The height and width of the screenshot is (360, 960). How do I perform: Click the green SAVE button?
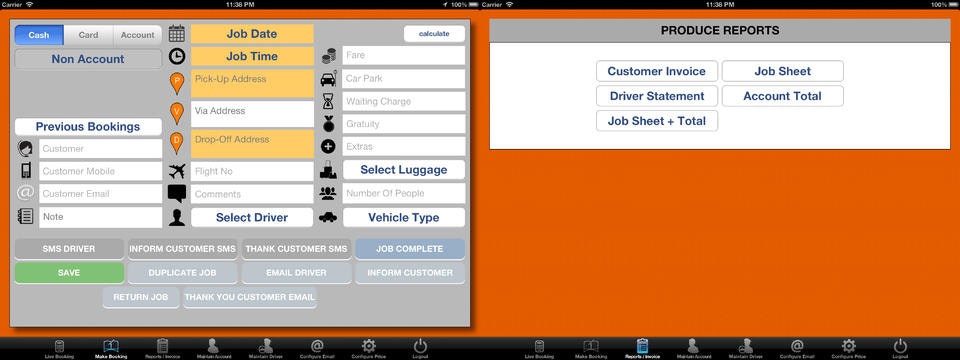click(x=69, y=273)
